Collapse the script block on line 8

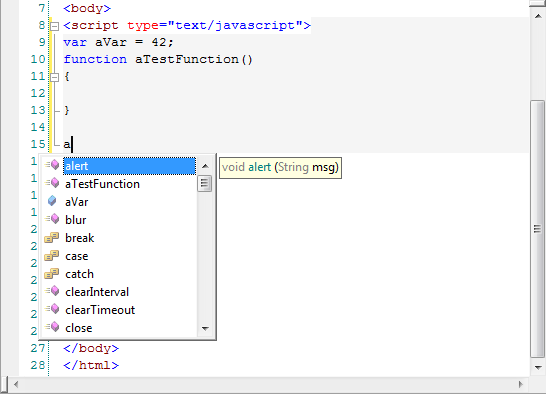(54, 26)
